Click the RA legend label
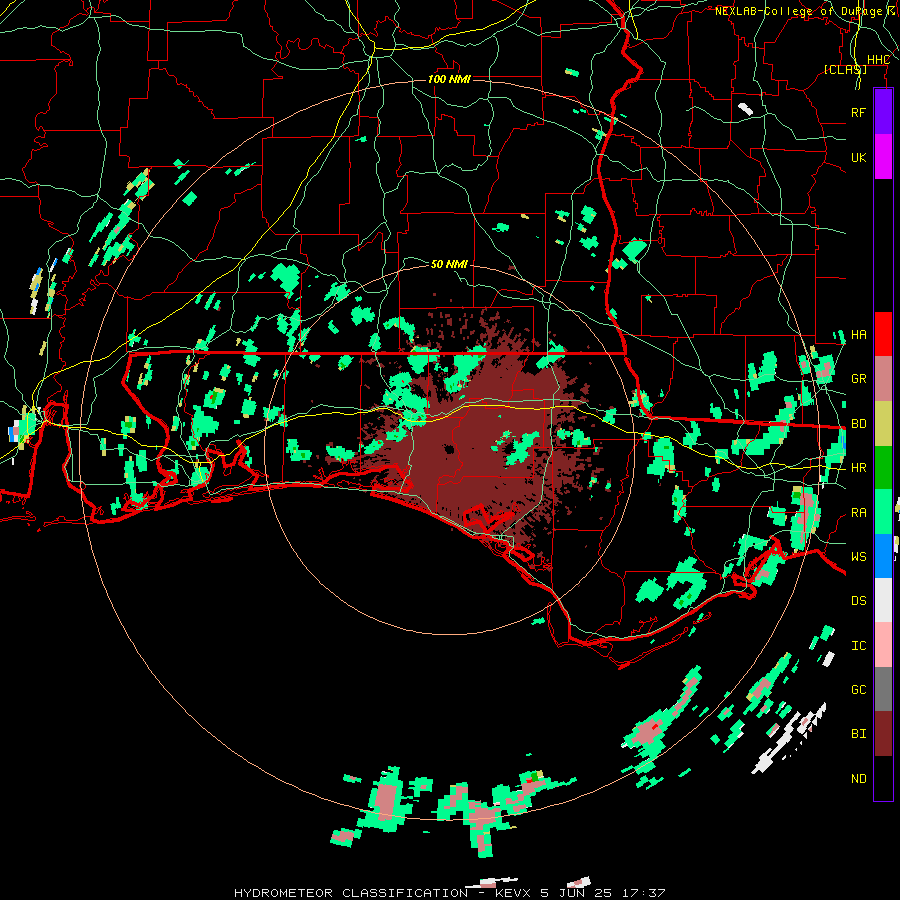 coord(859,513)
